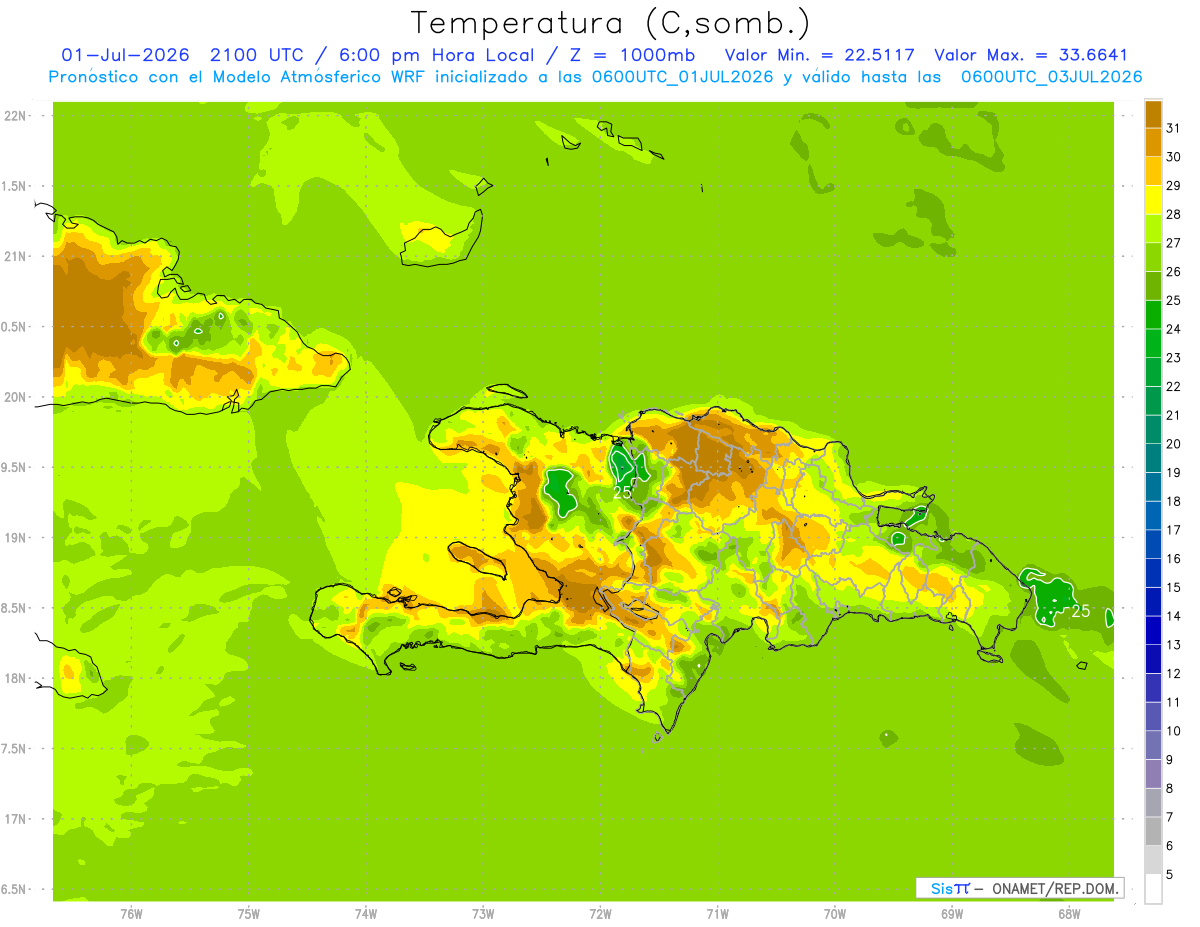Viewport: 1200px width, 927px height.
Task: Select the '0600UTC_03JUL2026' valid-until timestamp
Action: 1051,77
